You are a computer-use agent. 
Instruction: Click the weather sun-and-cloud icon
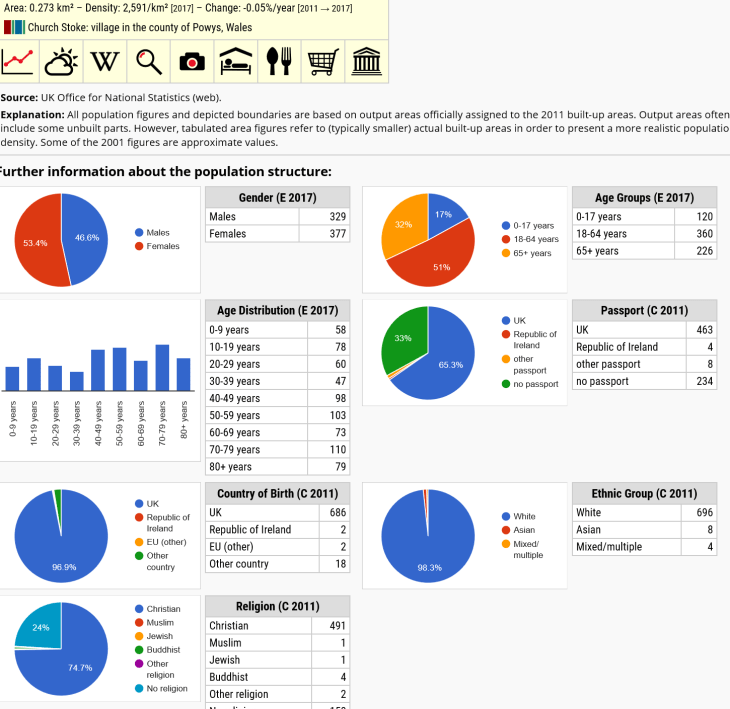click(x=61, y=62)
